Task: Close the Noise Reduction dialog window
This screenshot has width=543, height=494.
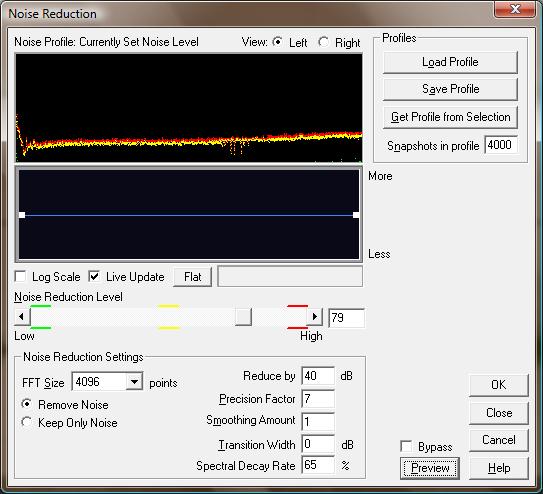Action: (515, 9)
